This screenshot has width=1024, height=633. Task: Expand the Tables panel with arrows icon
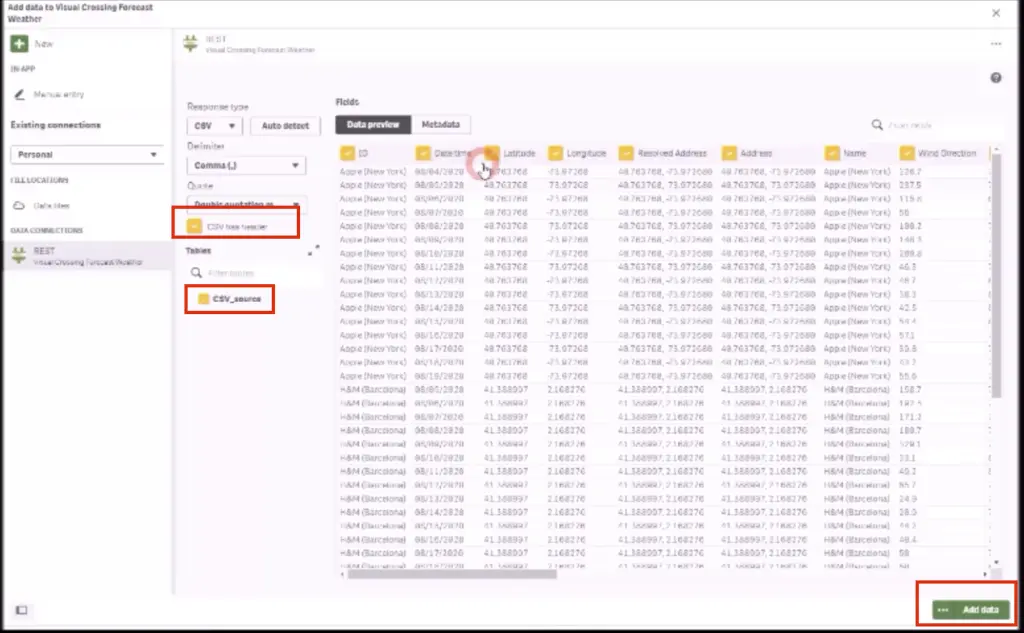(313, 250)
